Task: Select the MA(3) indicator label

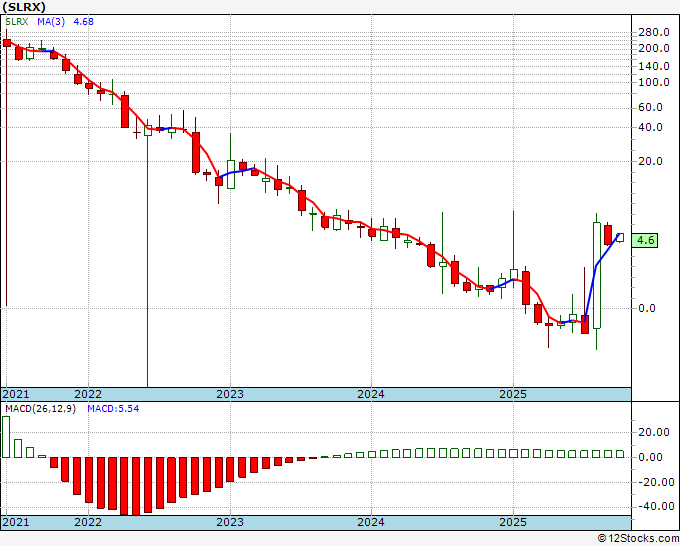Action: click(51, 22)
